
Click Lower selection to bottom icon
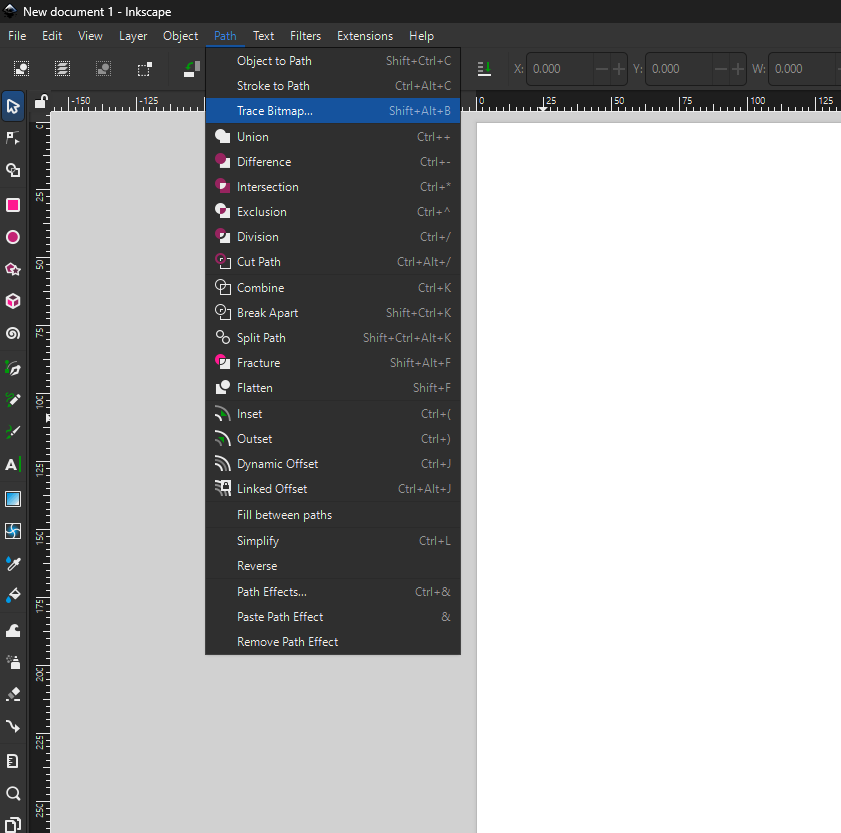484,69
